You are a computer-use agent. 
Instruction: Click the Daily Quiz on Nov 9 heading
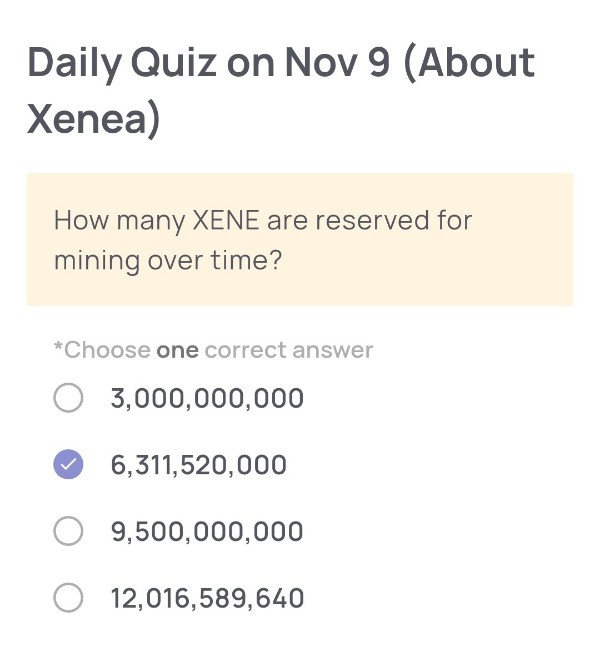(x=210, y=63)
